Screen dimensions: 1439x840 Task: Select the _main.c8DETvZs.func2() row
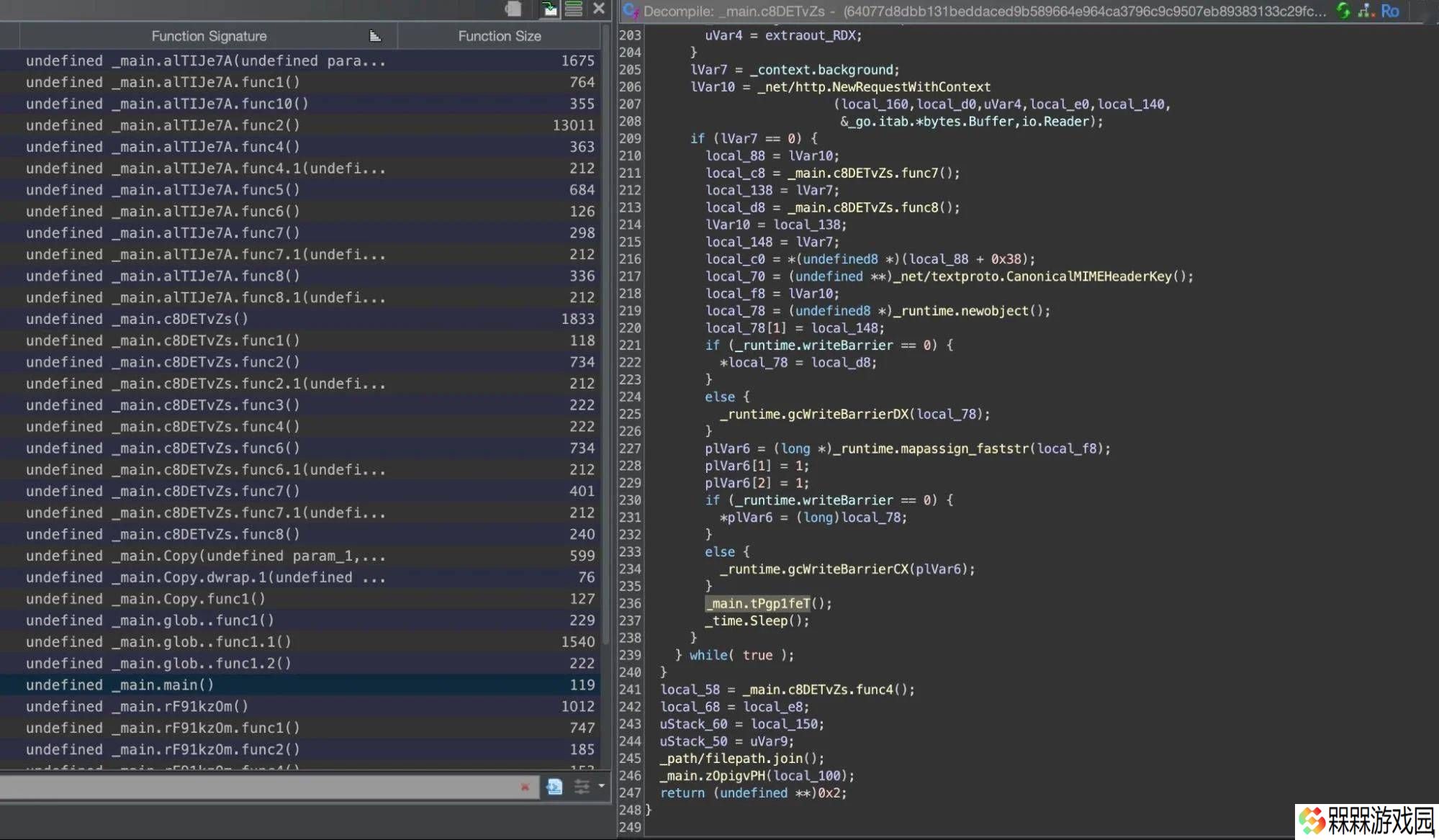click(x=300, y=361)
